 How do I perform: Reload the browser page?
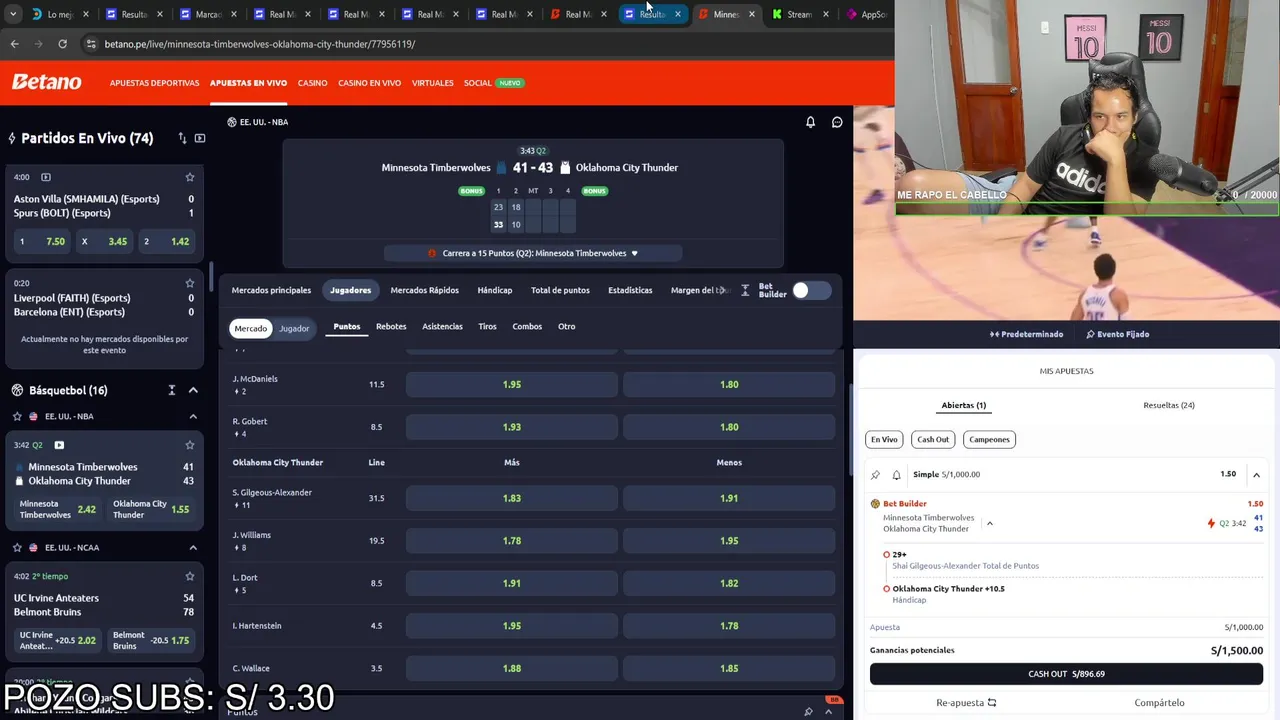[62, 44]
